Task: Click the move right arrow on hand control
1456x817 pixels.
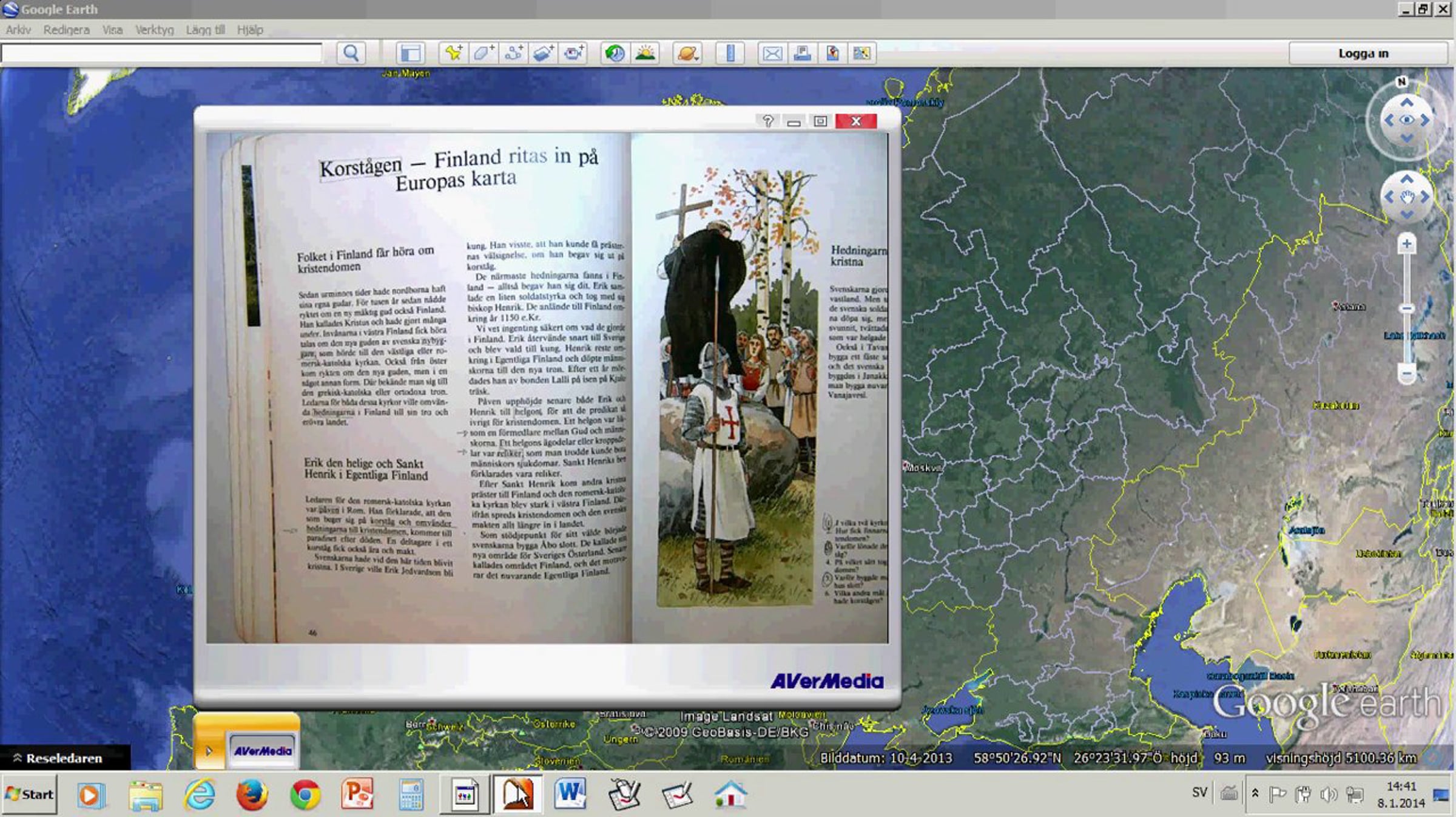Action: (x=1424, y=197)
